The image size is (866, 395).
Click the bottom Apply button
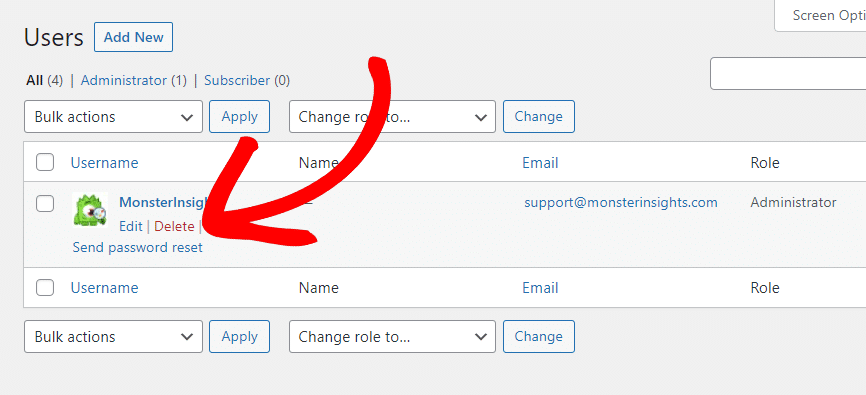[240, 336]
